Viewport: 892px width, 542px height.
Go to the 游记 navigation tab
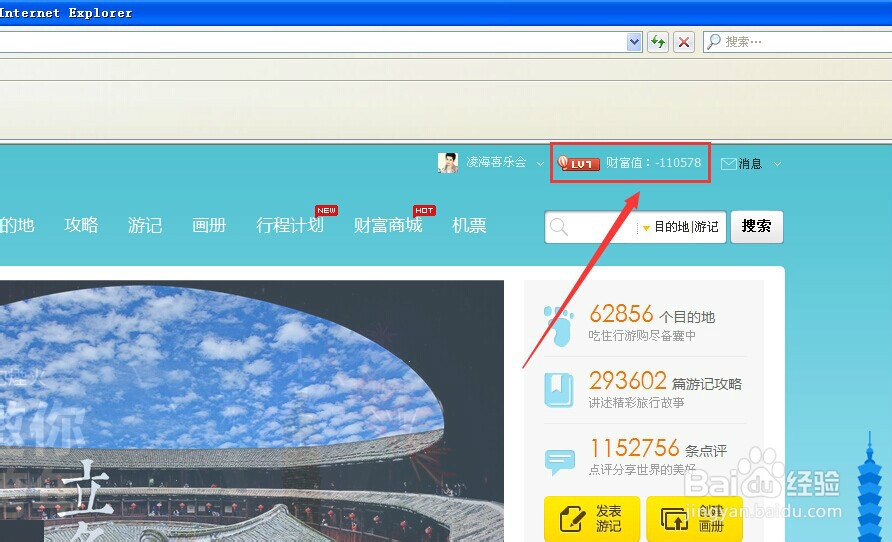(x=145, y=225)
